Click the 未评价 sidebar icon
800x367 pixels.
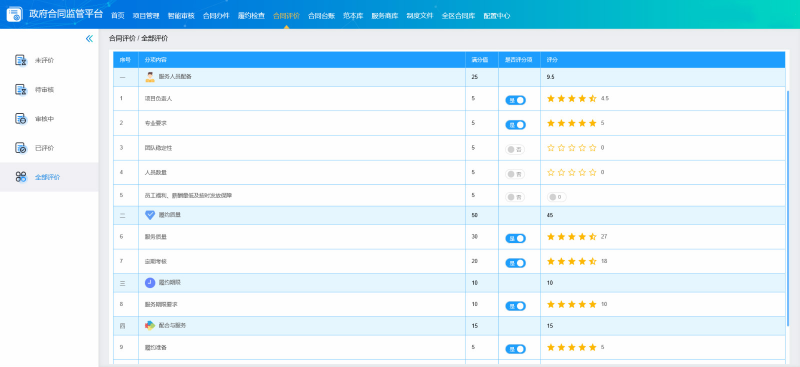[21, 60]
